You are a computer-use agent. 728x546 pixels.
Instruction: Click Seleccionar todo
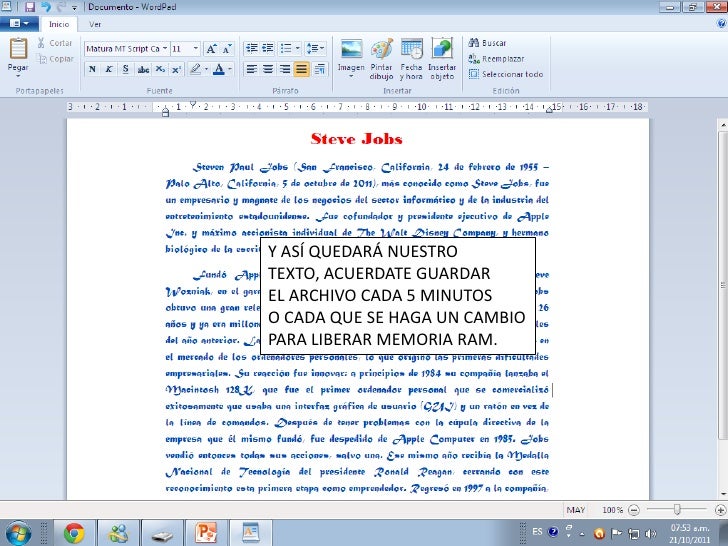pyautogui.click(x=506, y=74)
